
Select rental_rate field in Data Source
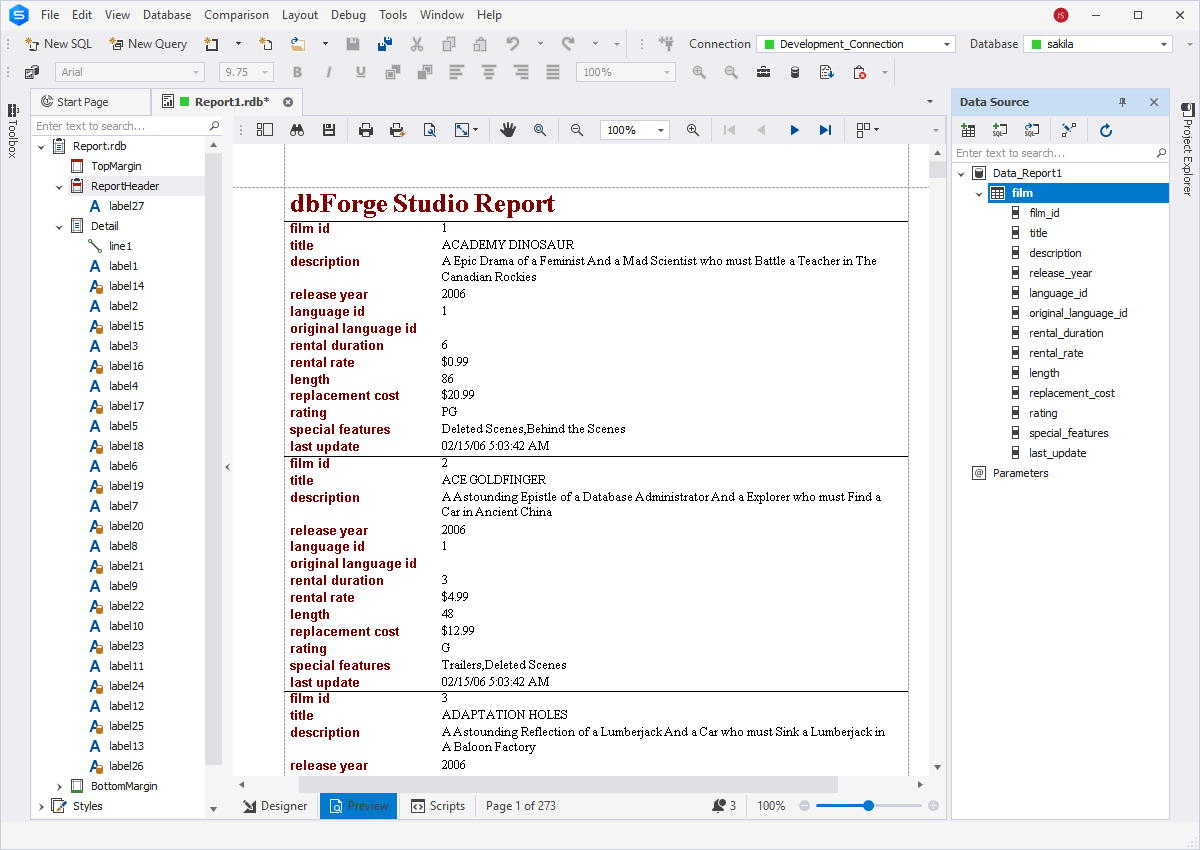click(x=1056, y=353)
